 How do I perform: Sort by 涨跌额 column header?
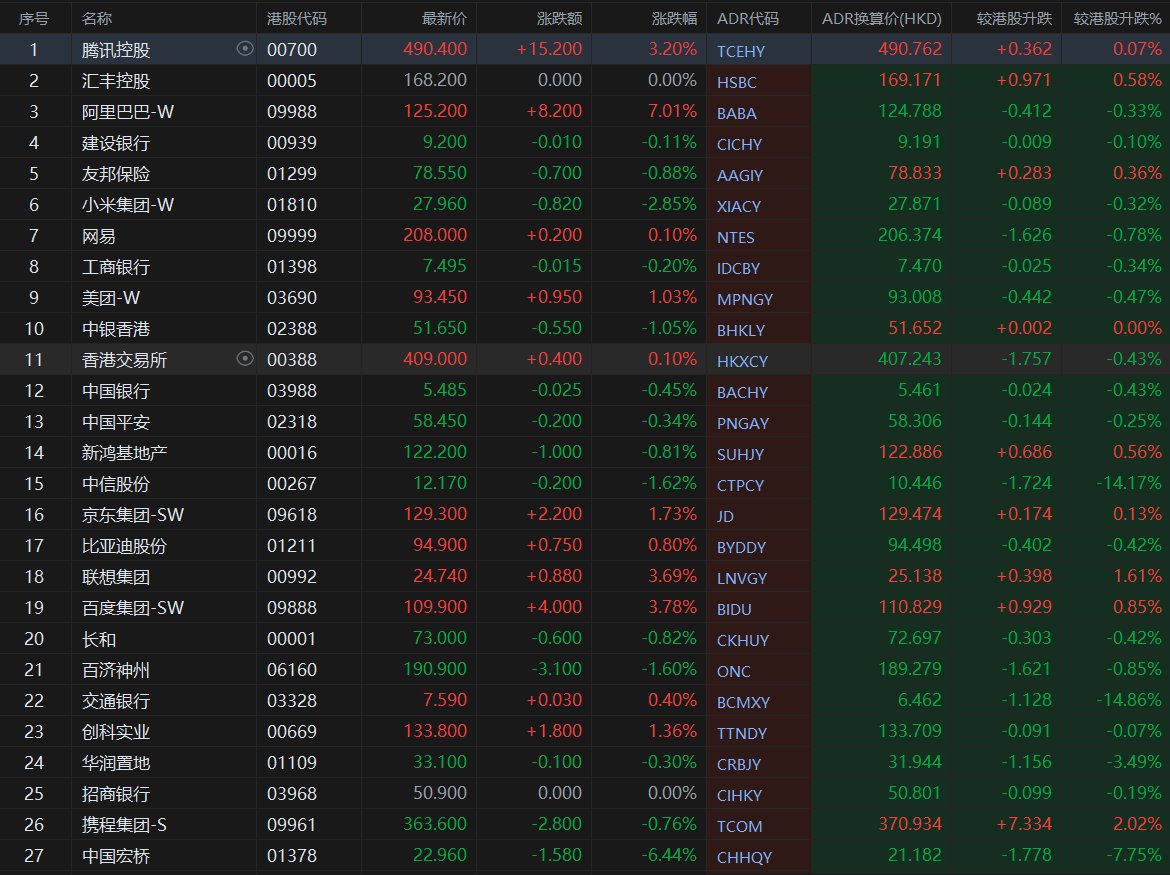560,19
